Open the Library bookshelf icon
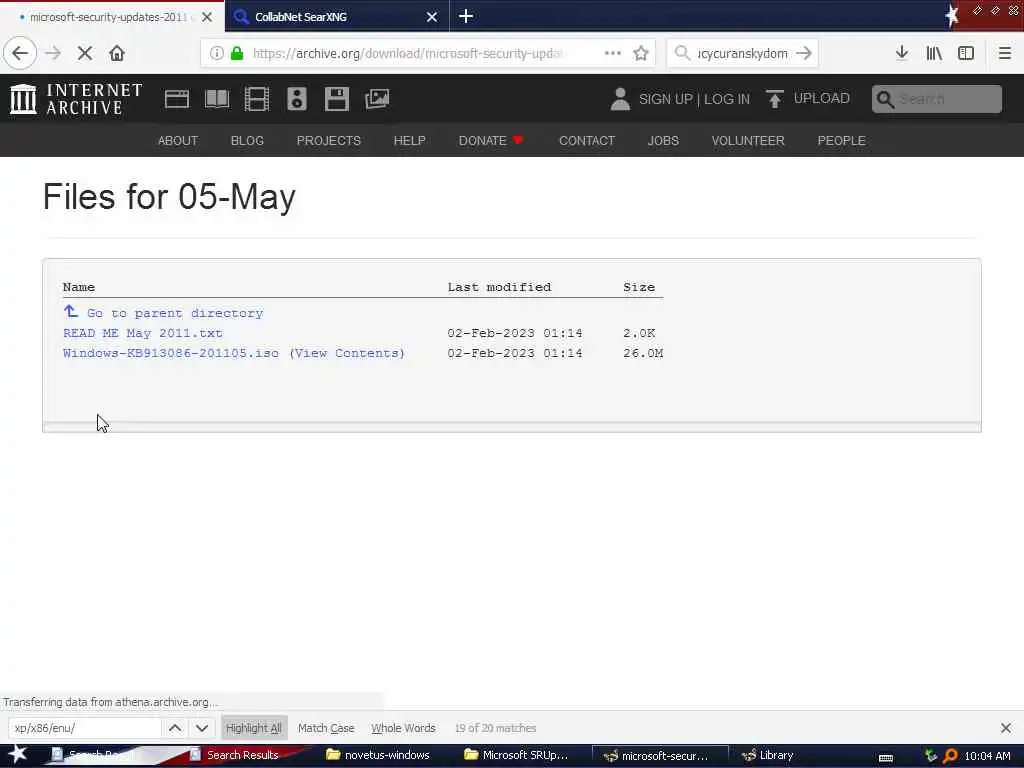Image resolution: width=1024 pixels, height=768 pixels. [934, 53]
